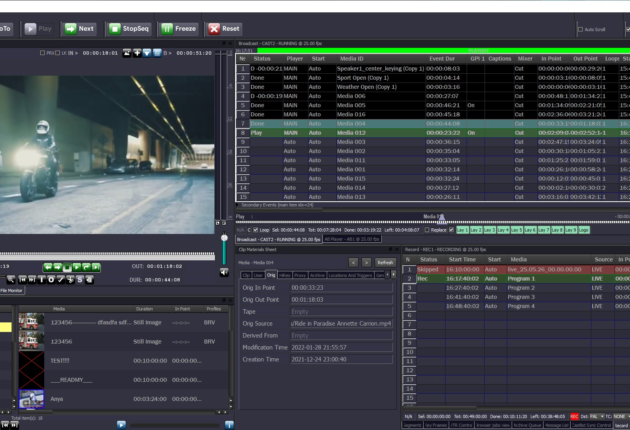Click the green stop transport button
630x430 pixels.
[x=67, y=267]
